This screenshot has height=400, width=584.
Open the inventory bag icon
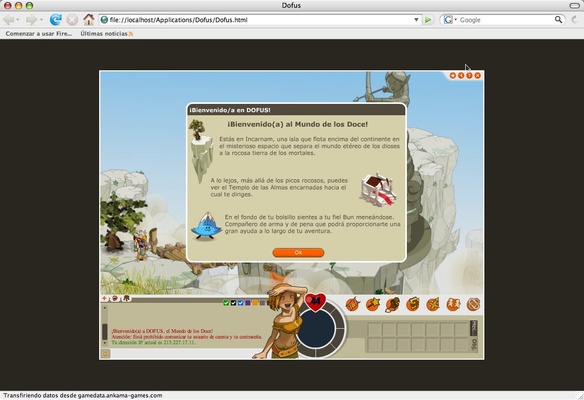click(x=393, y=304)
